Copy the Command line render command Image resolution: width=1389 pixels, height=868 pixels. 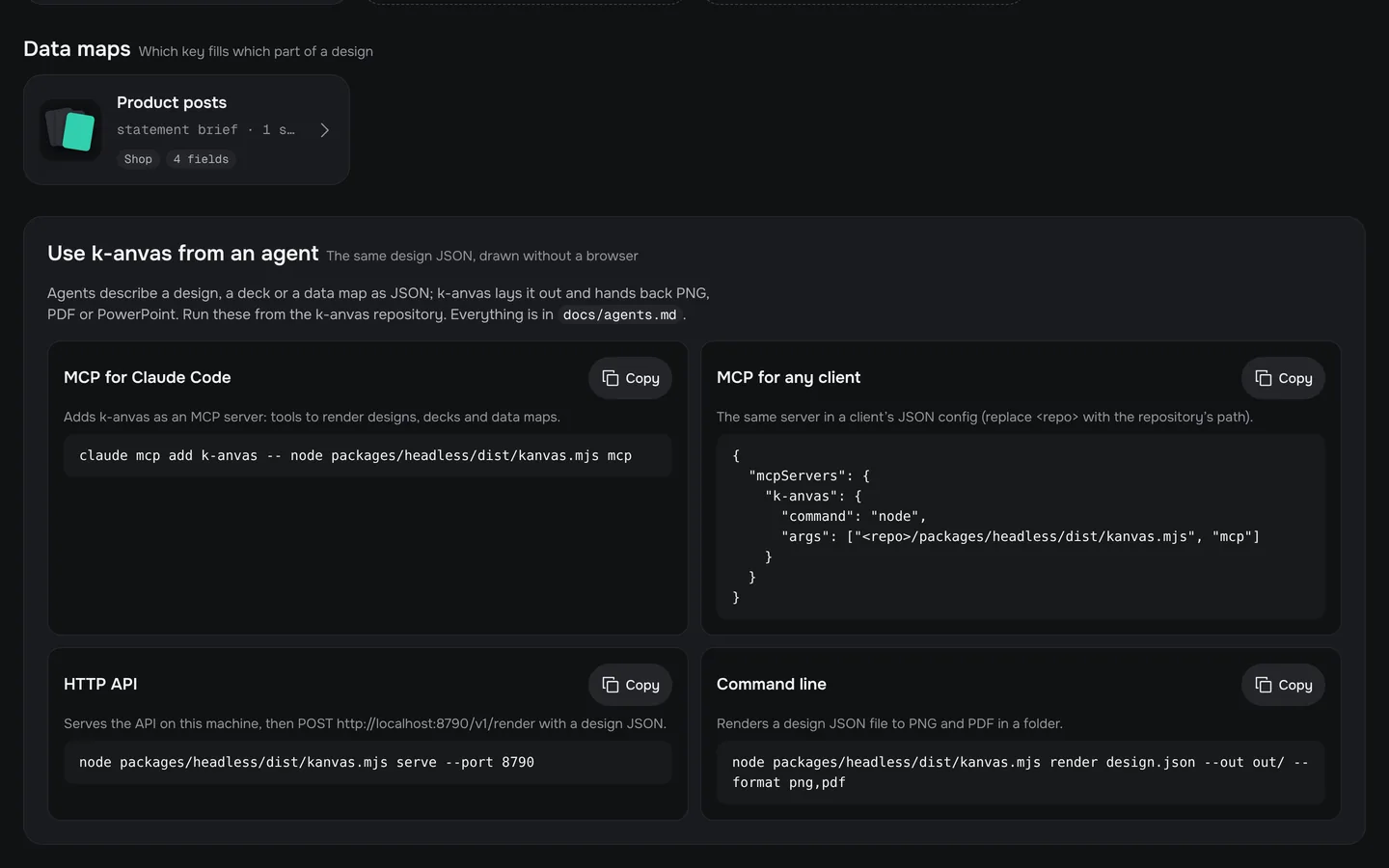point(1283,685)
